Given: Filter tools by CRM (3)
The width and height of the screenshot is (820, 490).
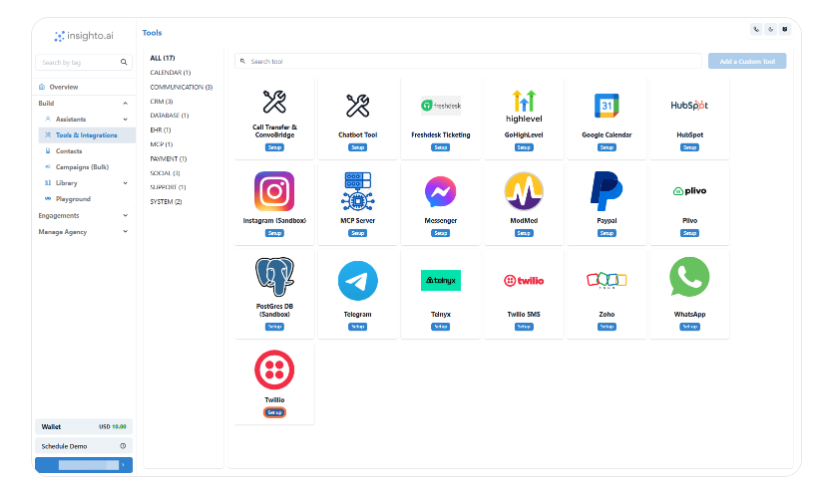Looking at the screenshot, I should click(162, 101).
